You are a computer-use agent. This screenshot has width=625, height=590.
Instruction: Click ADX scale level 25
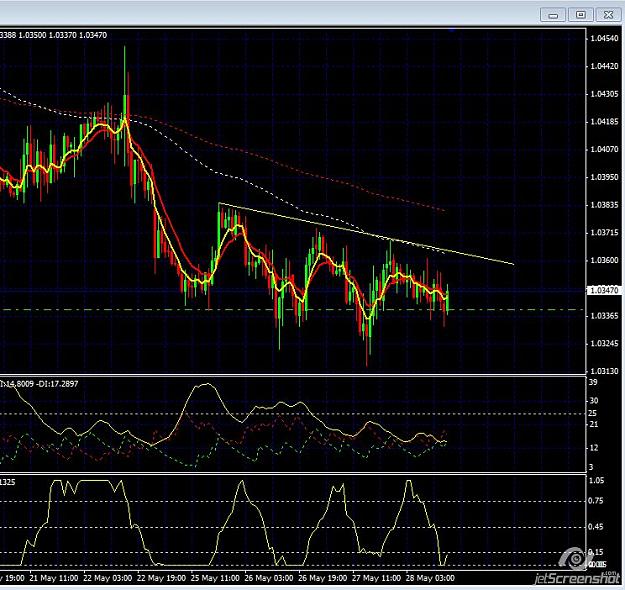593,413
